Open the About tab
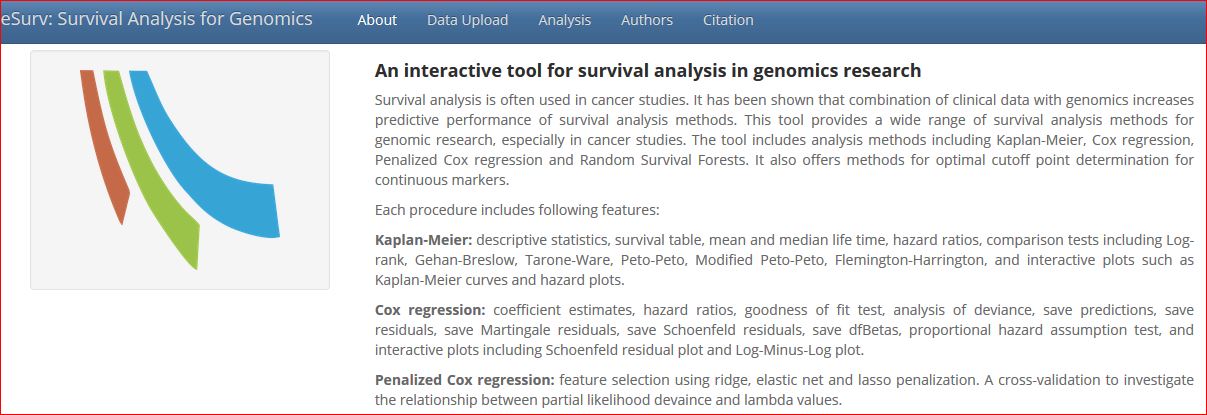Viewport: 1207px width, 415px height. click(377, 20)
